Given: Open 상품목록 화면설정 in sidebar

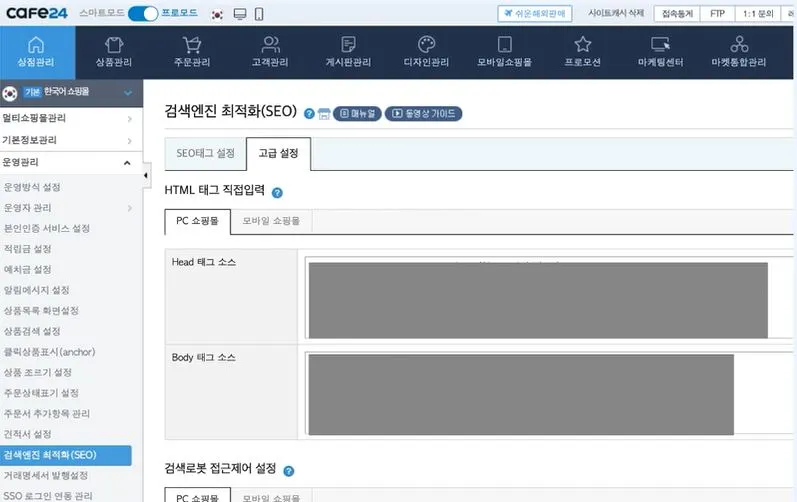Looking at the screenshot, I should tap(41, 310).
